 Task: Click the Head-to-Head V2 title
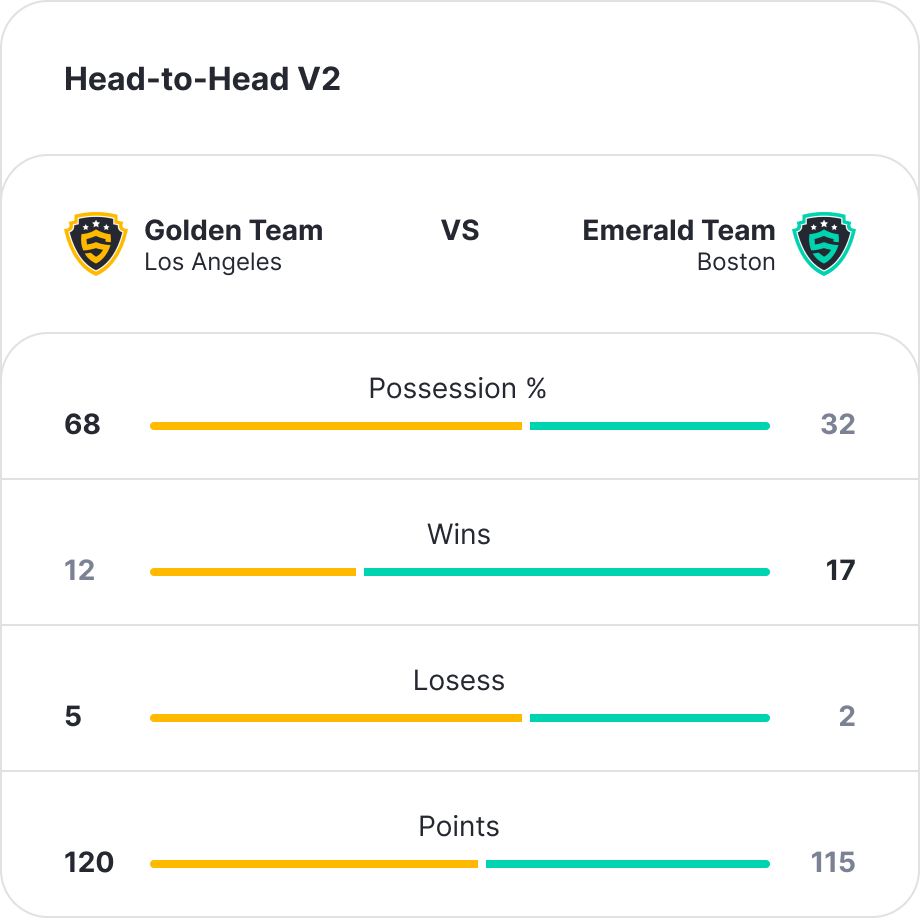click(202, 79)
